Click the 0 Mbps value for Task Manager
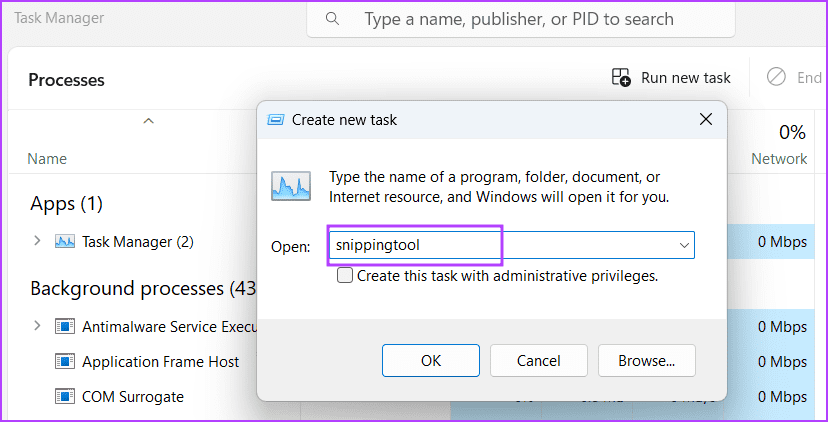 point(783,242)
